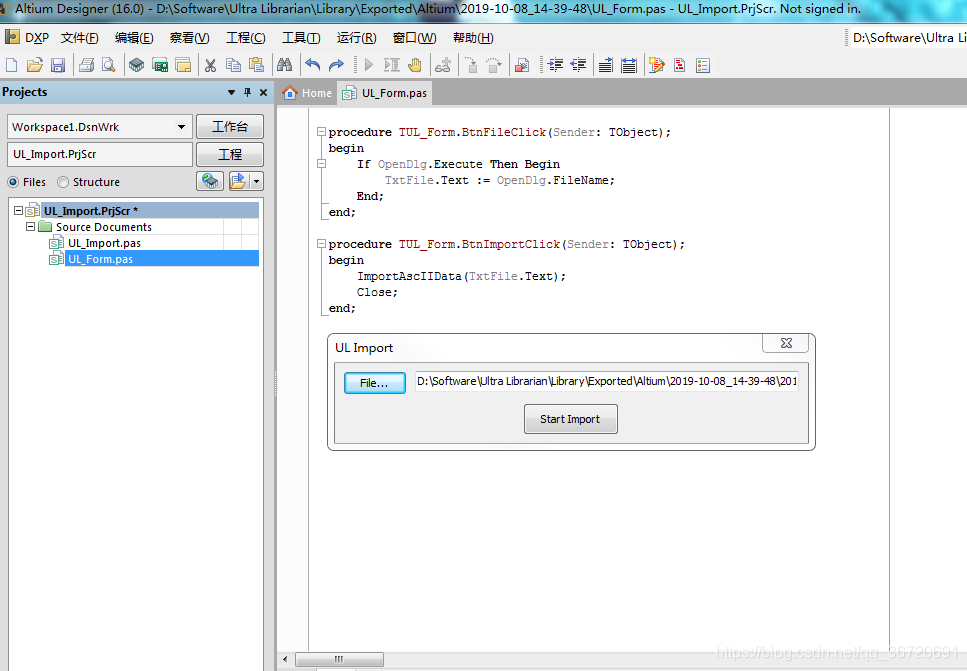This screenshot has width=967, height=671.
Task: Run the script with play icon
Action: [369, 65]
